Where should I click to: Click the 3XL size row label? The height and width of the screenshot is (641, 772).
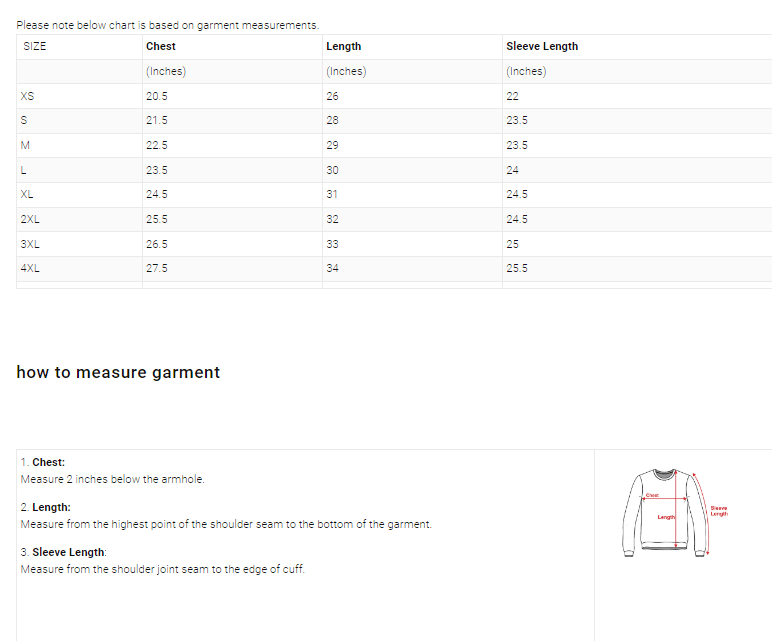(x=30, y=244)
